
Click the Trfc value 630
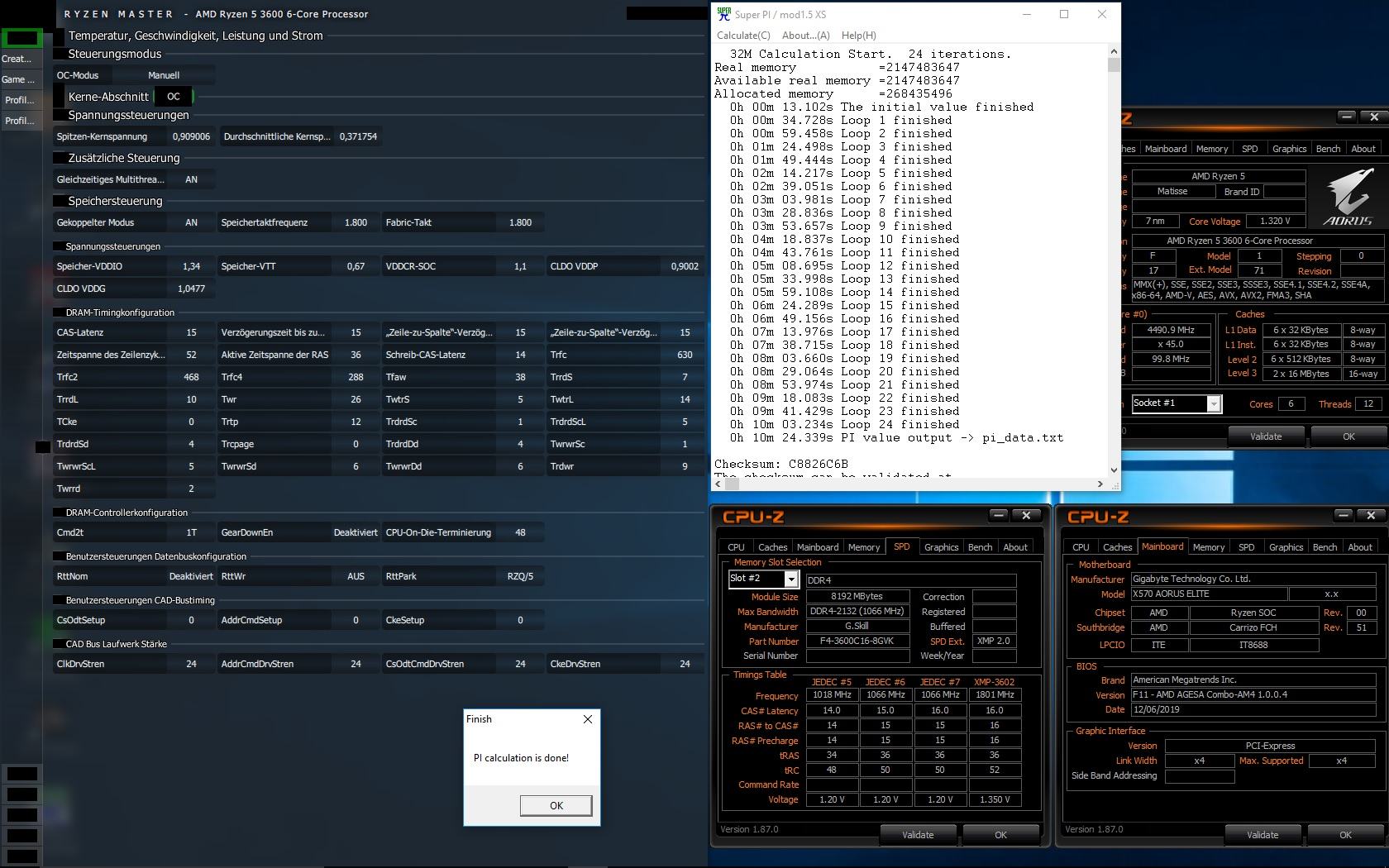(685, 355)
